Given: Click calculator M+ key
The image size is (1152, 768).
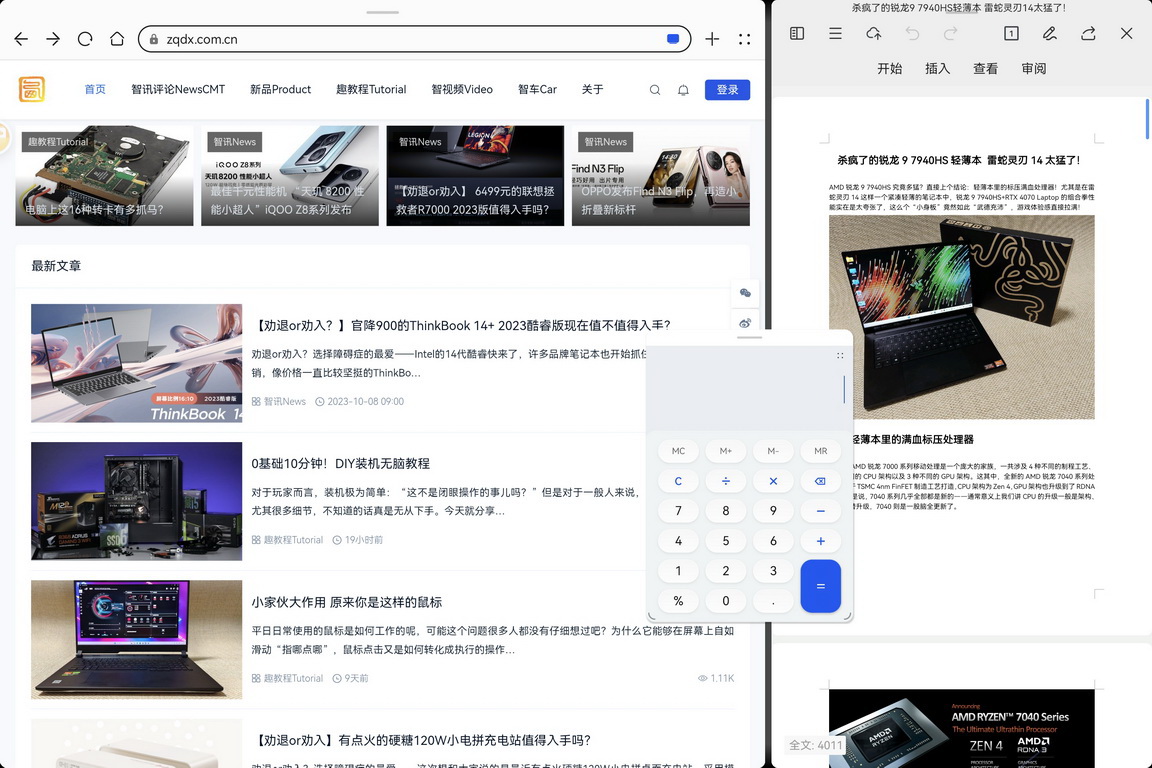Looking at the screenshot, I should 726,451.
